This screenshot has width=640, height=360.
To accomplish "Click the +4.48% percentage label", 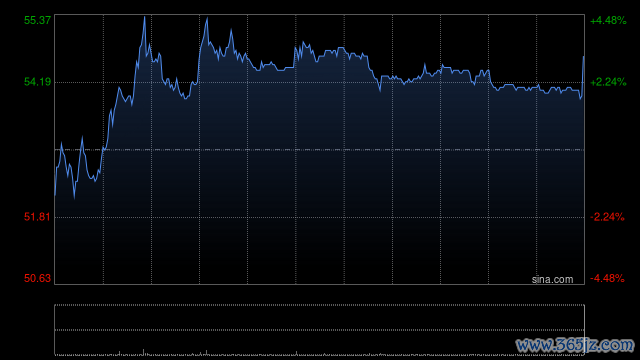I will [608, 20].
